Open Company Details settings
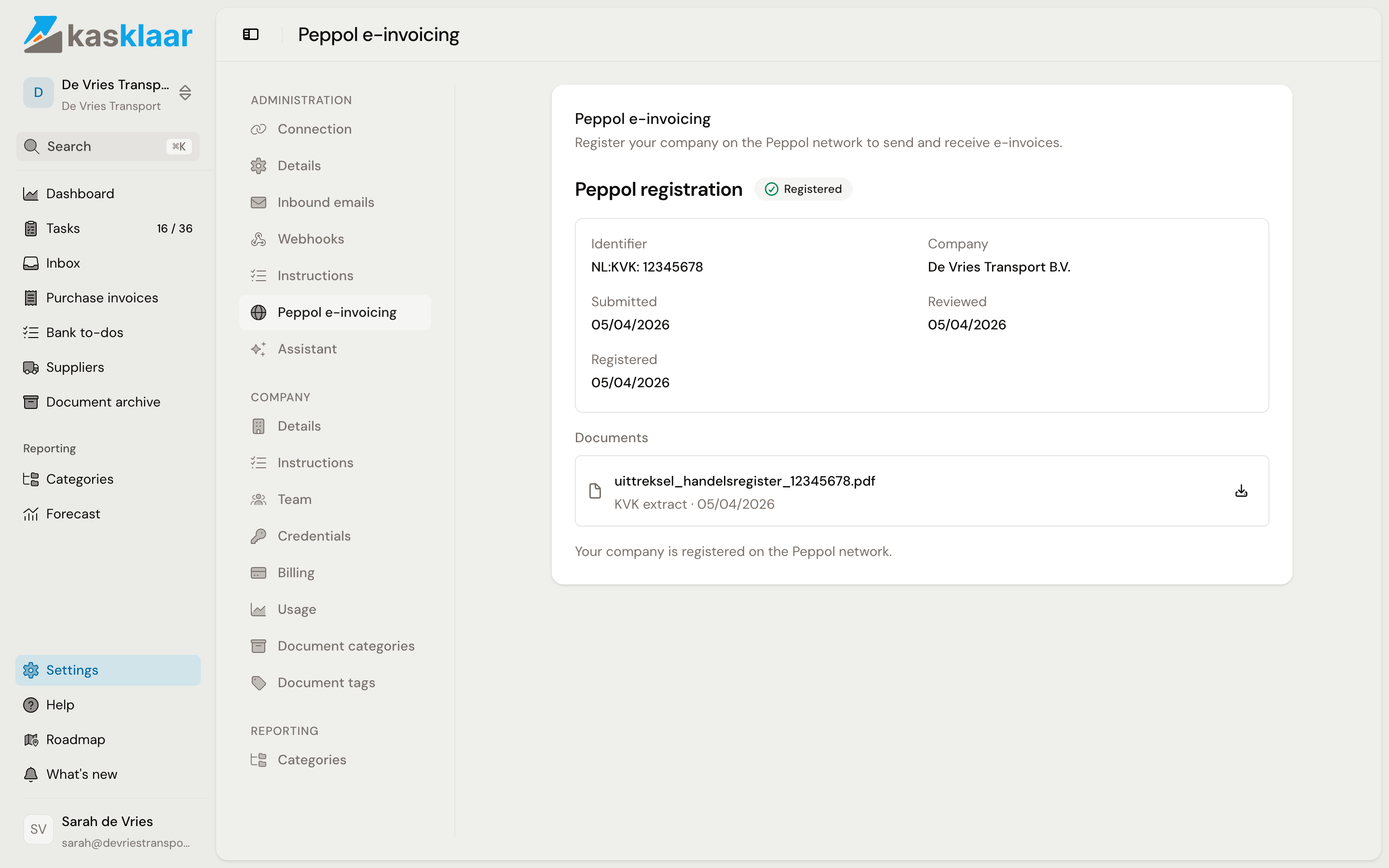The image size is (1389, 868). point(335,426)
